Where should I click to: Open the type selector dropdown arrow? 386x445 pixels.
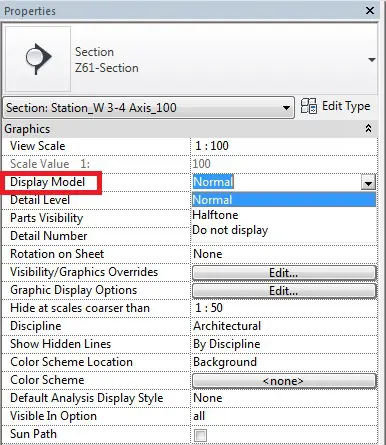(372, 60)
